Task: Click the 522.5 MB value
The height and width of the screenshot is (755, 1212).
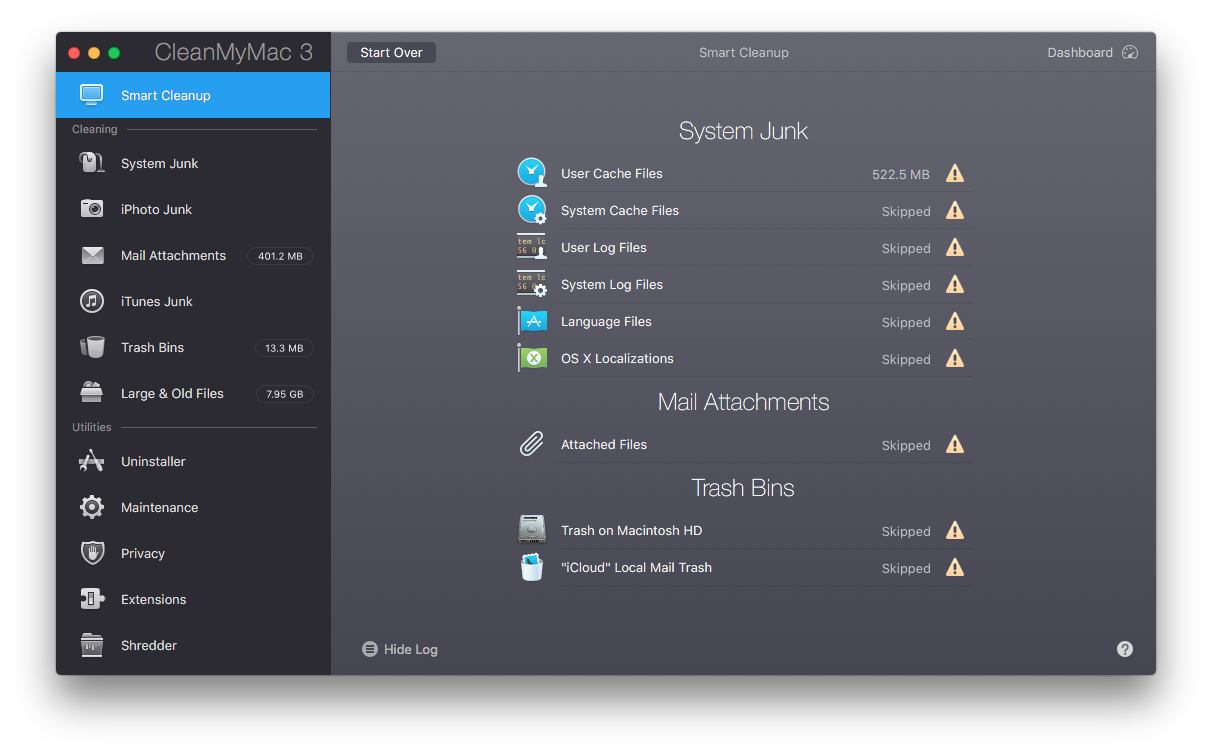Action: (901, 174)
